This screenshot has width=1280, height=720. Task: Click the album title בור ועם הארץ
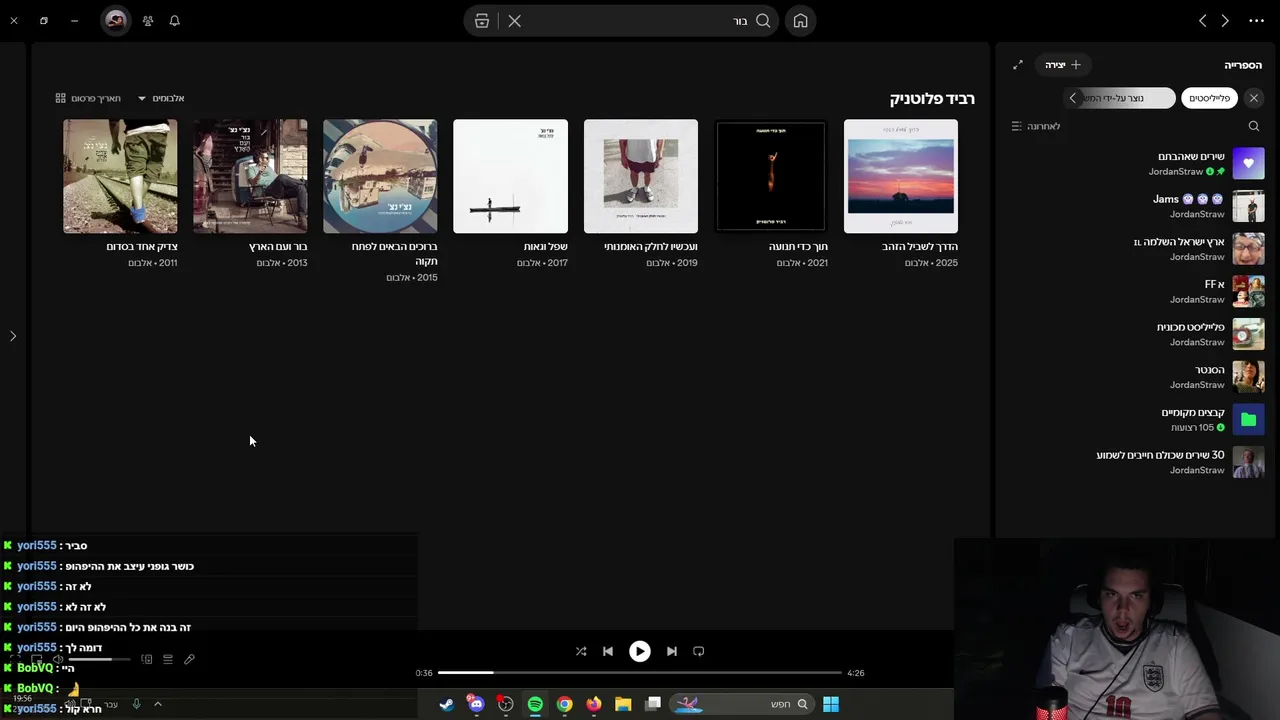[x=278, y=247]
